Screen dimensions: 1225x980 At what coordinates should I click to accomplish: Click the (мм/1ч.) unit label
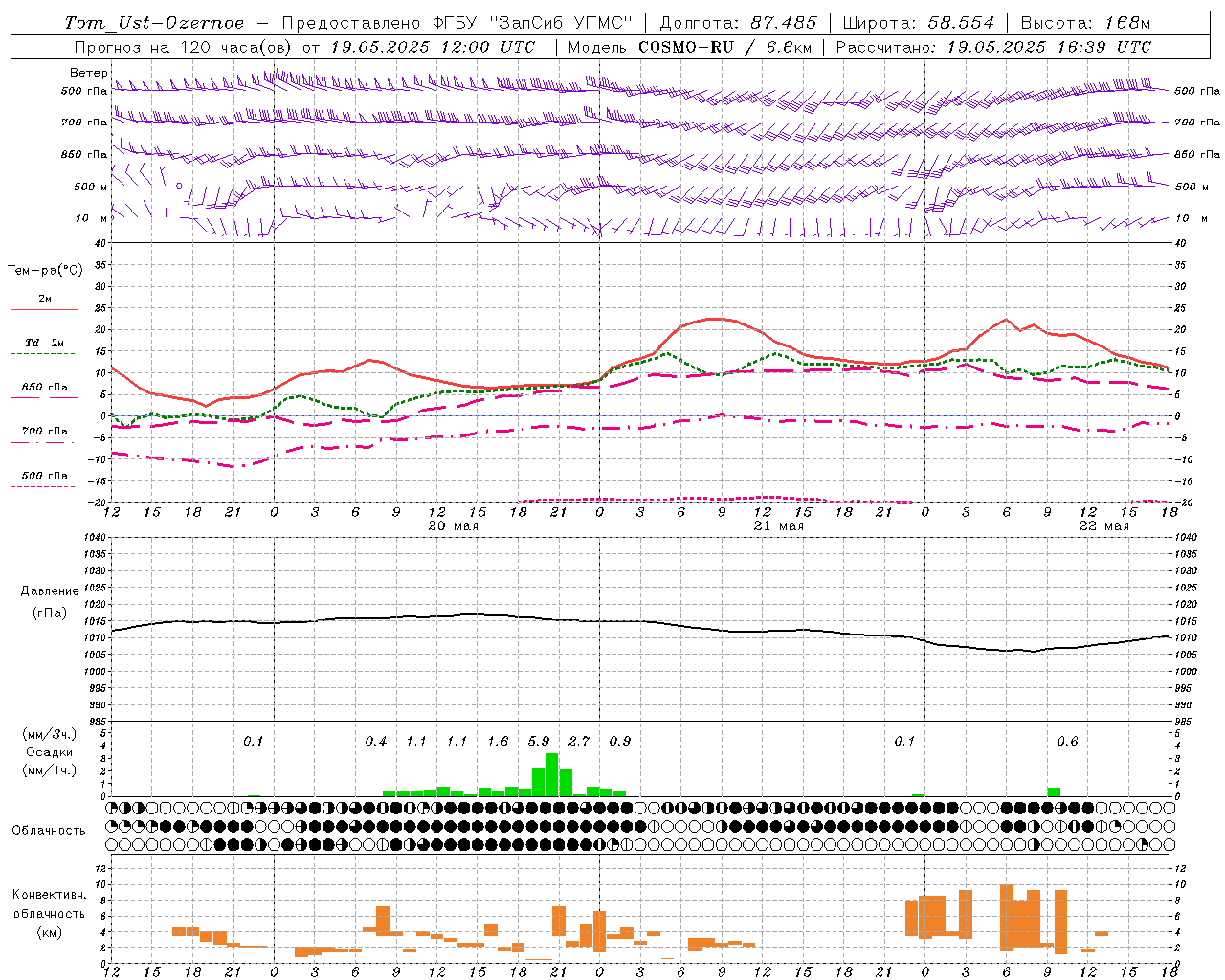point(50,769)
